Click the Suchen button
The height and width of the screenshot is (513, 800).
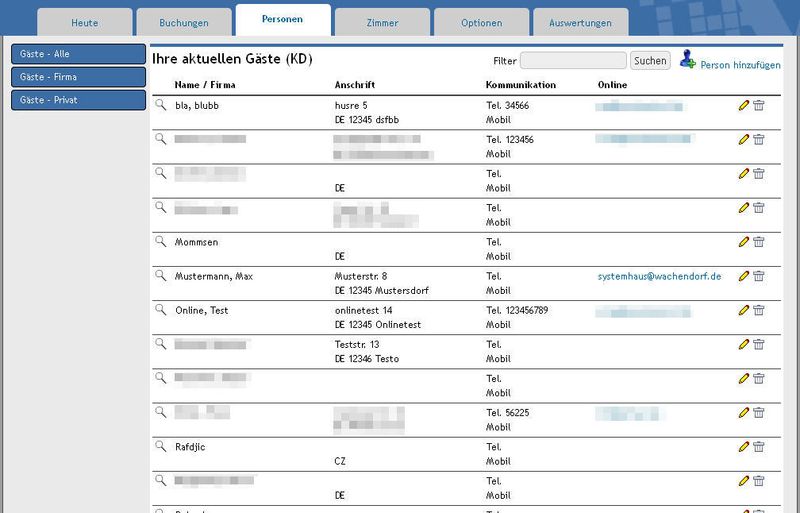(650, 60)
